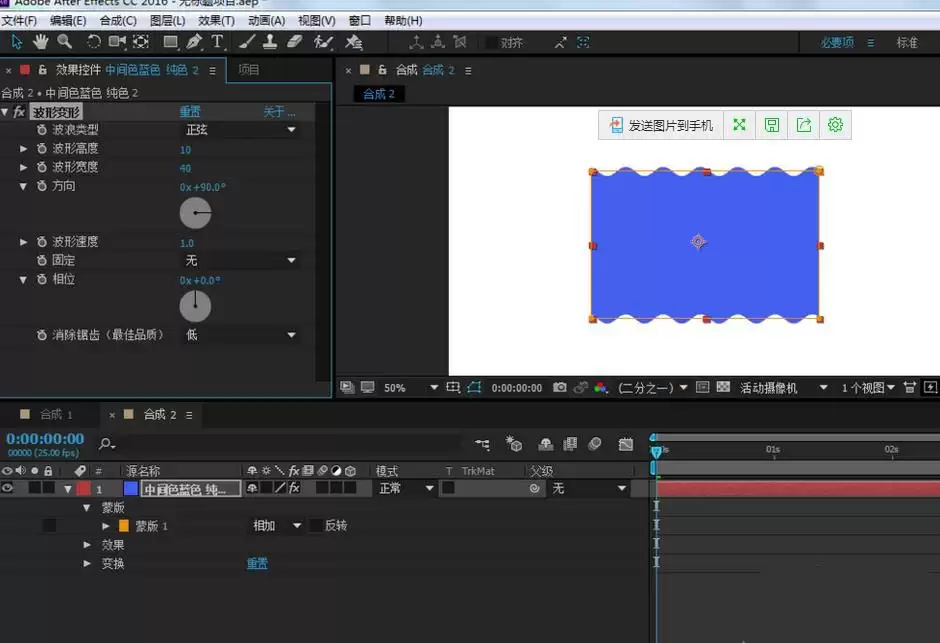Viewport: 940px width, 643px height.
Task: Toggle stopwatch for 相位
Action: coord(41,279)
